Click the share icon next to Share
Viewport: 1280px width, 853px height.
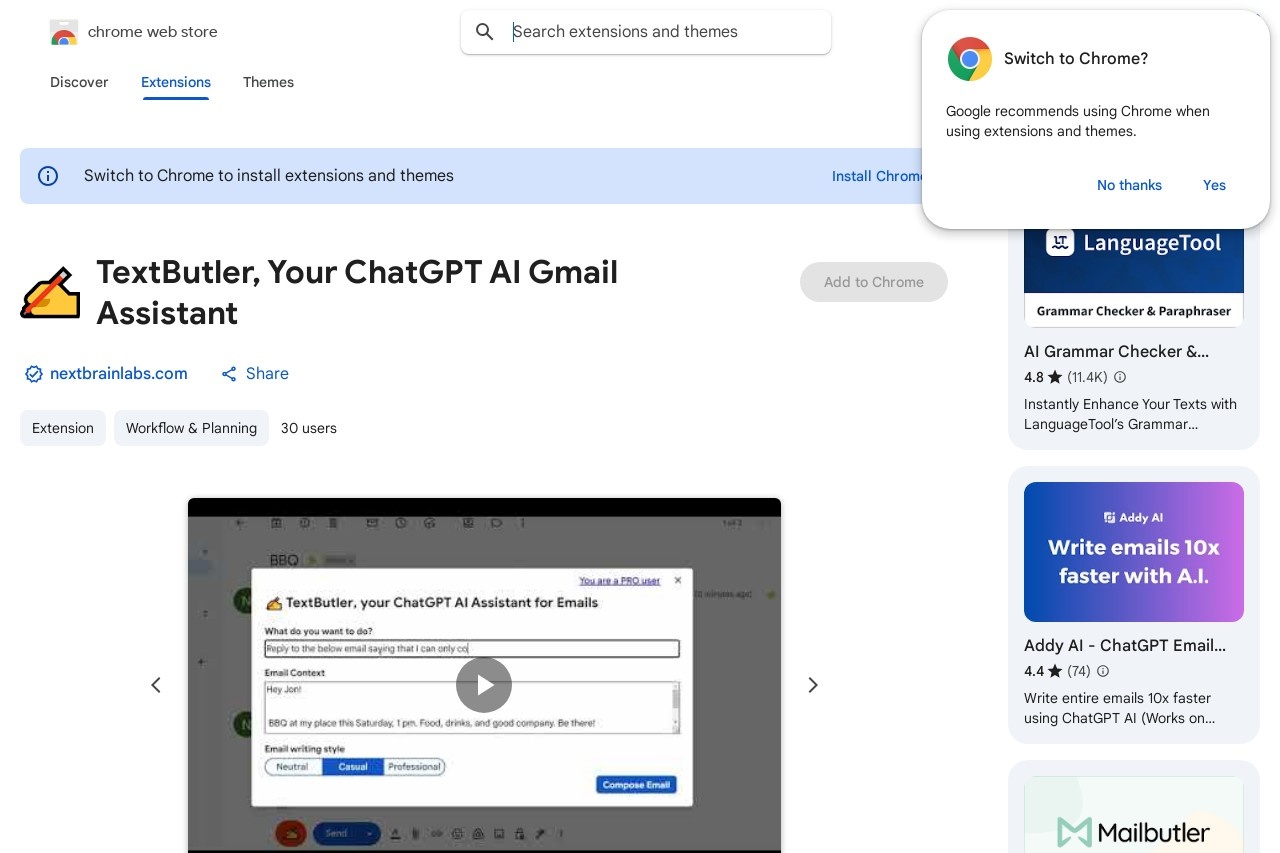[229, 374]
